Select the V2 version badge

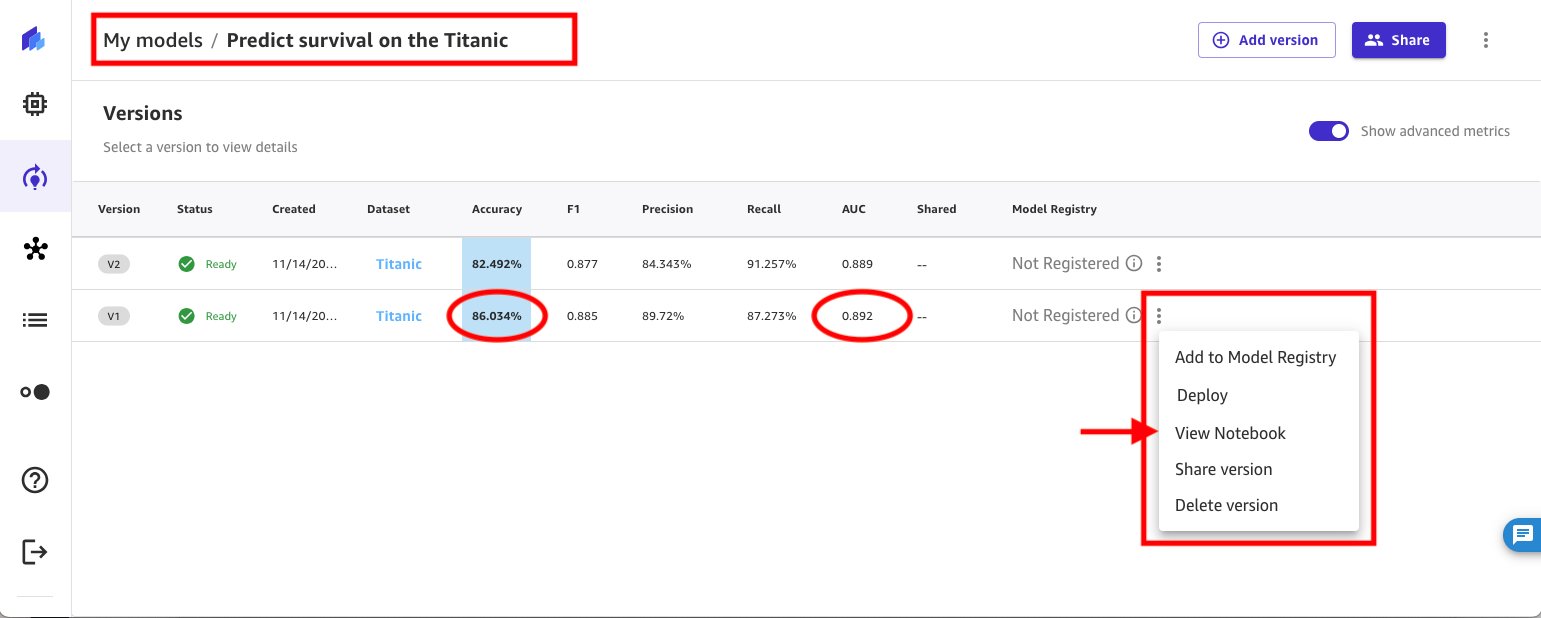(114, 264)
